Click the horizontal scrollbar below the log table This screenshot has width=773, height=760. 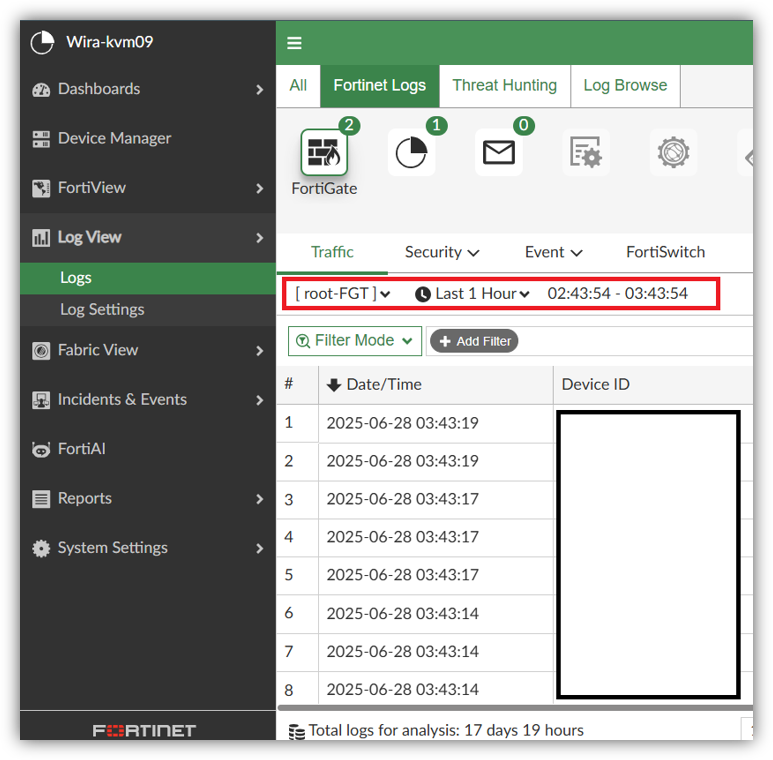pos(515,708)
